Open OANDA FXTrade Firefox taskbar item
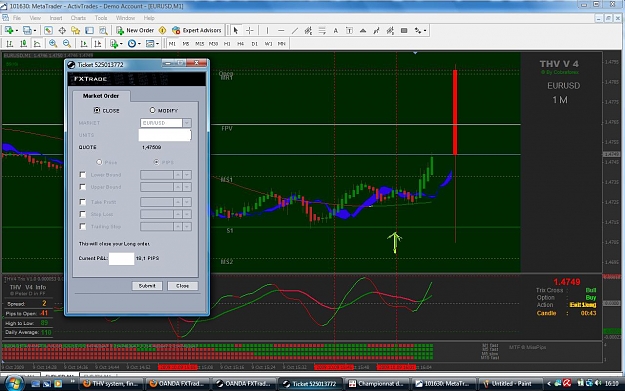 coord(176,383)
